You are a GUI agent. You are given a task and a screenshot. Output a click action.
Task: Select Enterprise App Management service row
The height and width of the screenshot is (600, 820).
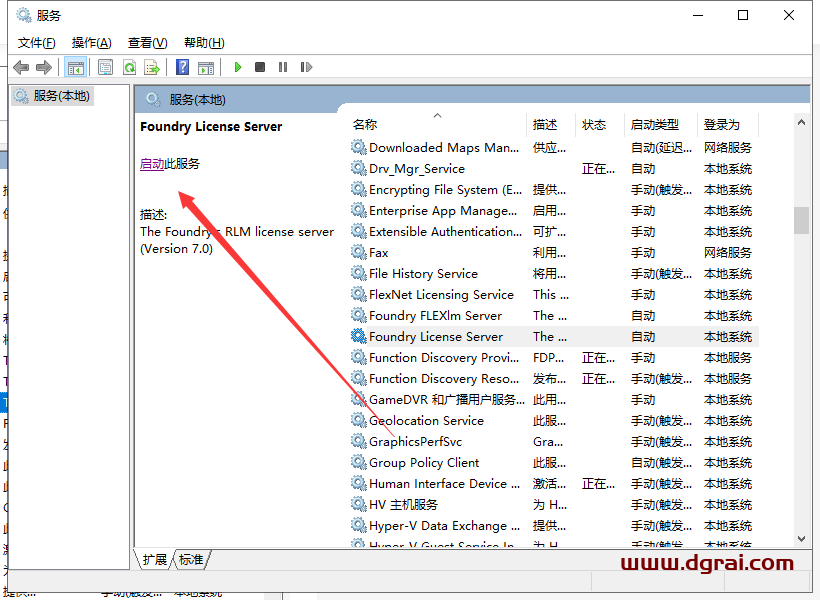click(553, 210)
